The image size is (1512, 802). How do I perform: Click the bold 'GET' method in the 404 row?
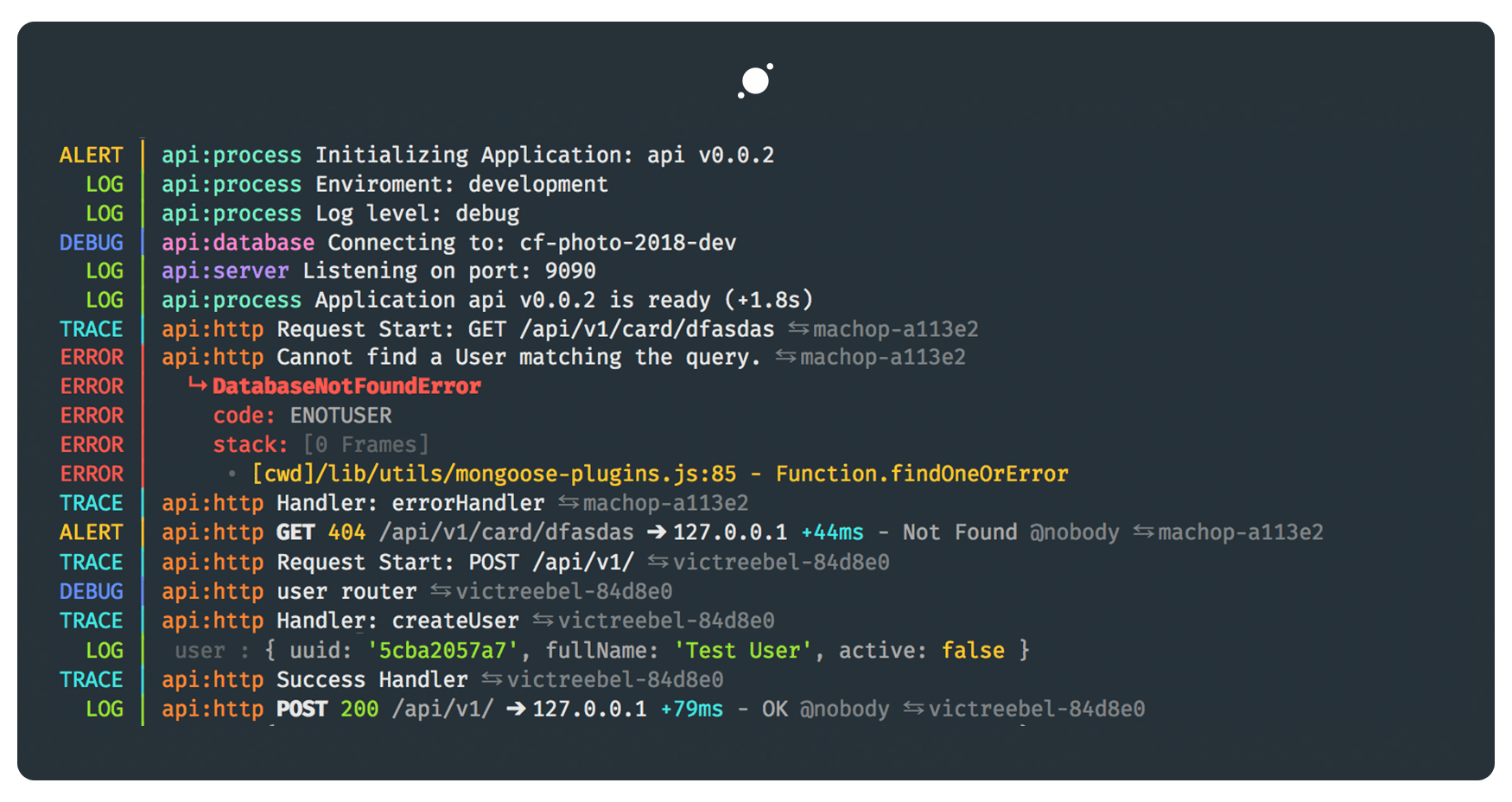pos(295,532)
